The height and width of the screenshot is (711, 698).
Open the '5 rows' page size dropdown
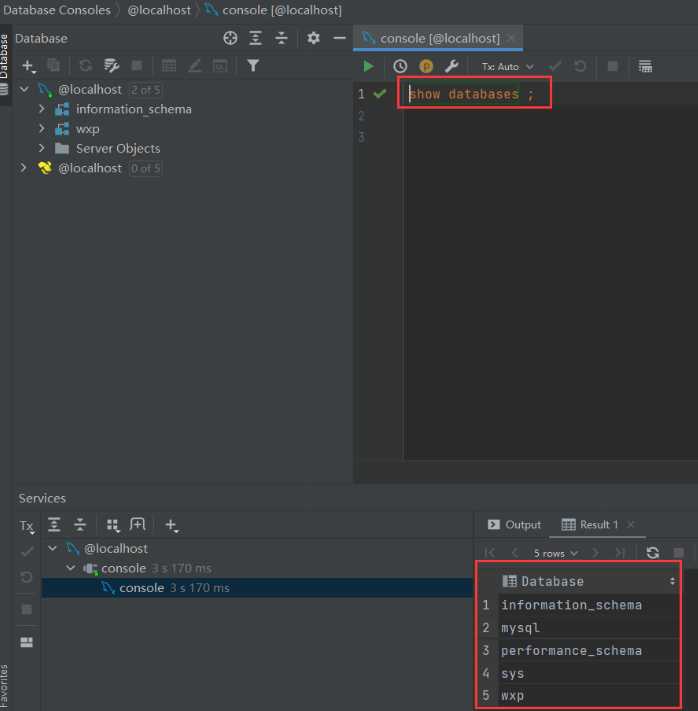[555, 553]
